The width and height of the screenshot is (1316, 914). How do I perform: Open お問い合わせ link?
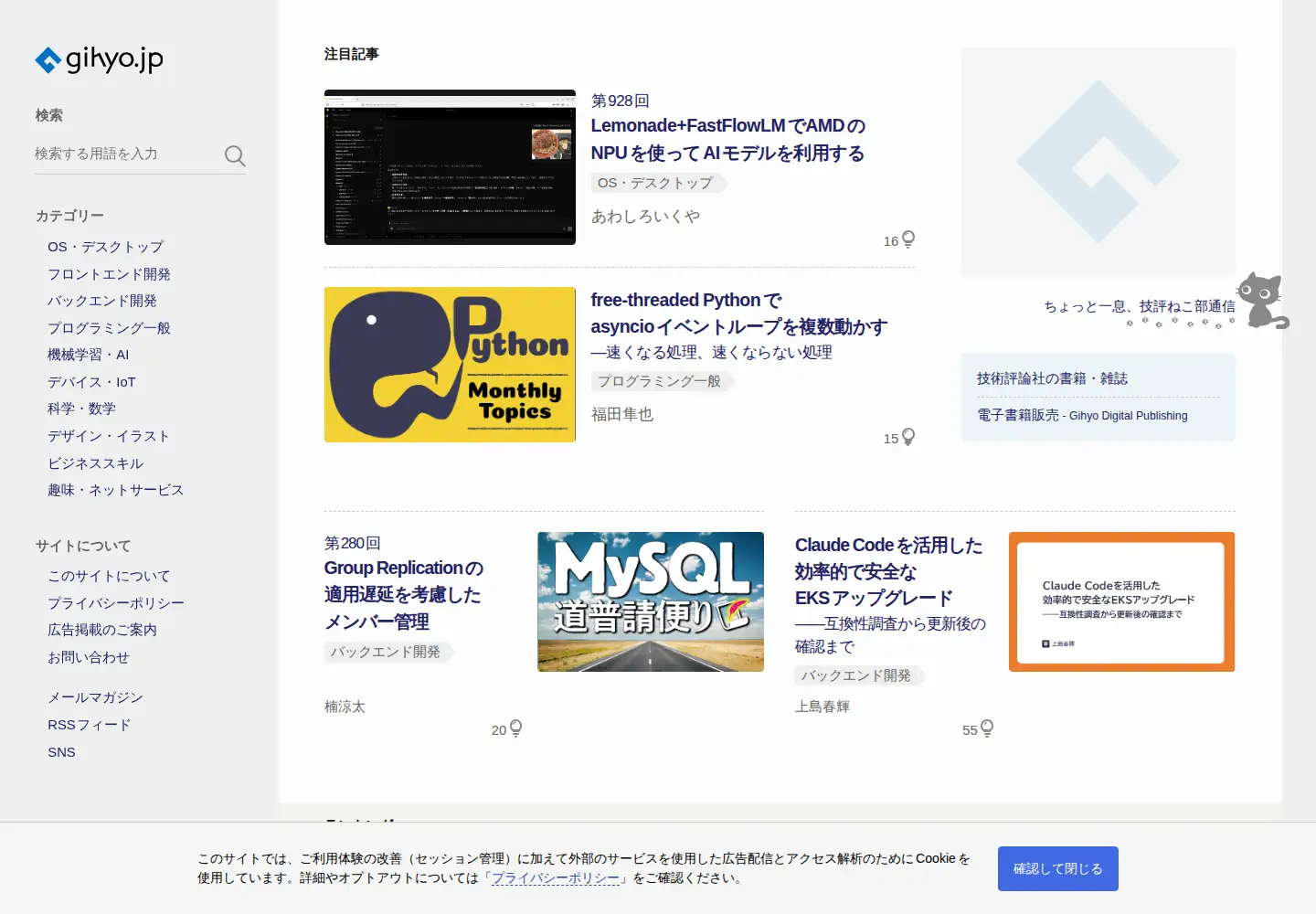tap(89, 657)
